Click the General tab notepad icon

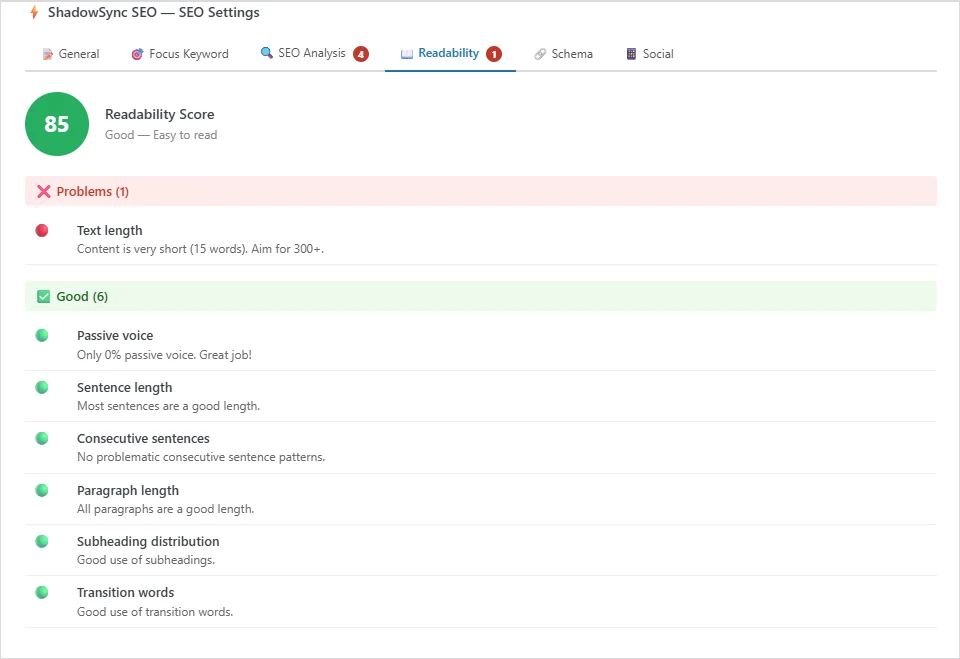47,55
